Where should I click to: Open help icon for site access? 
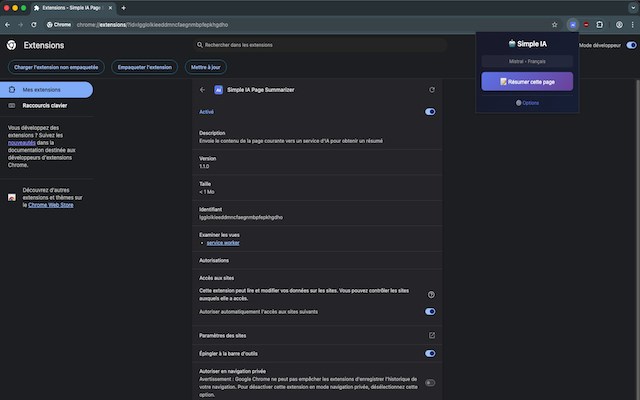coord(431,294)
